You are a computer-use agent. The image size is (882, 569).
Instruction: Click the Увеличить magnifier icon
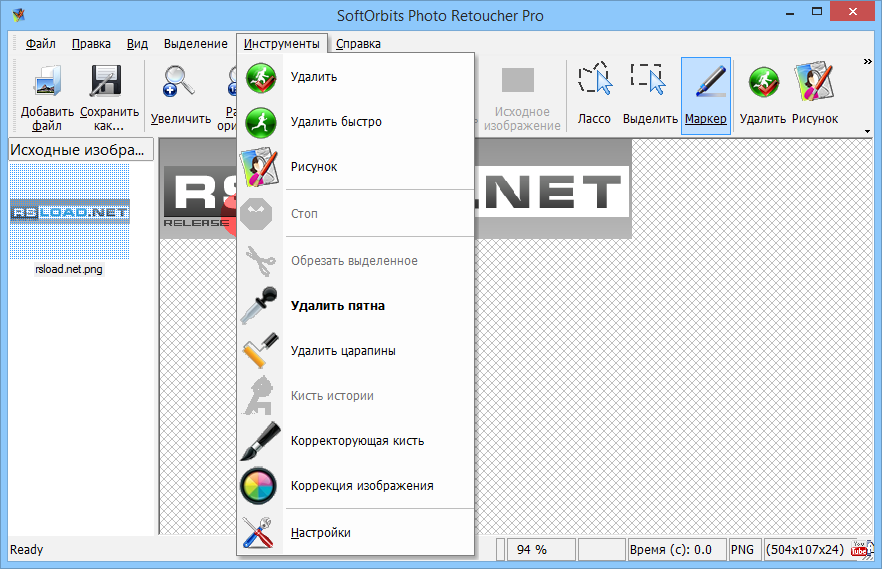pyautogui.click(x=179, y=81)
